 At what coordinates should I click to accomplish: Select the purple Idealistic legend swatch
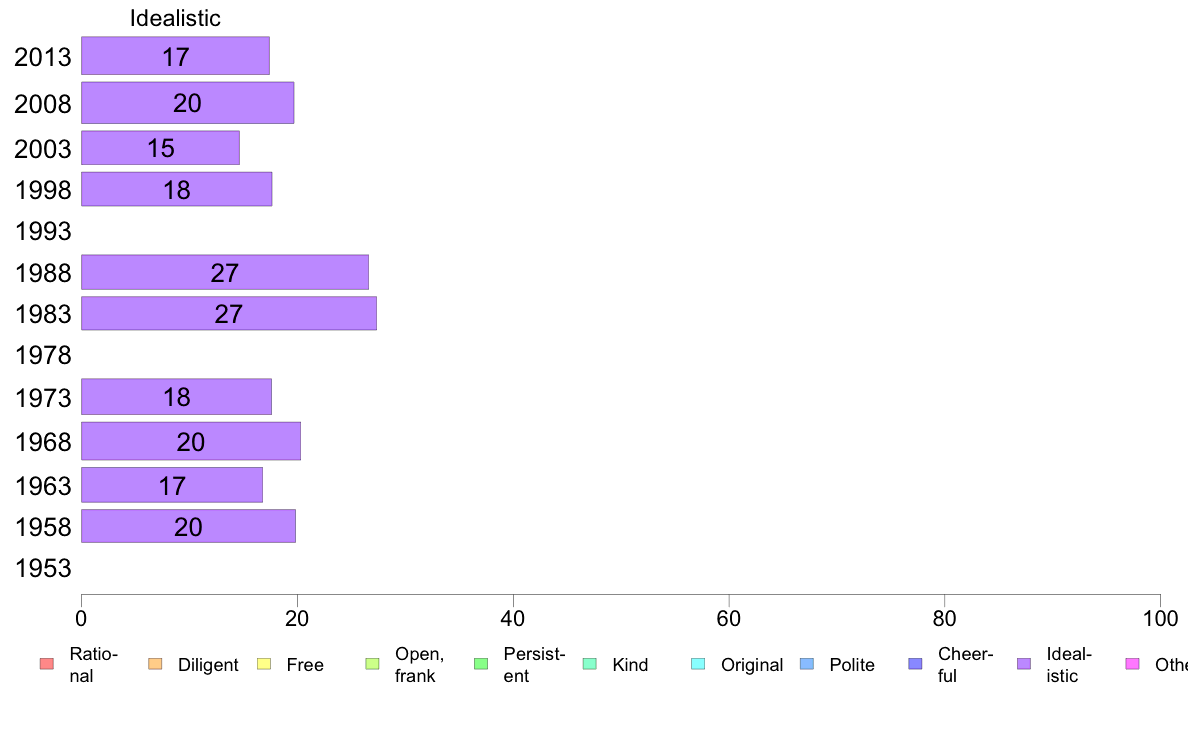pos(1024,664)
